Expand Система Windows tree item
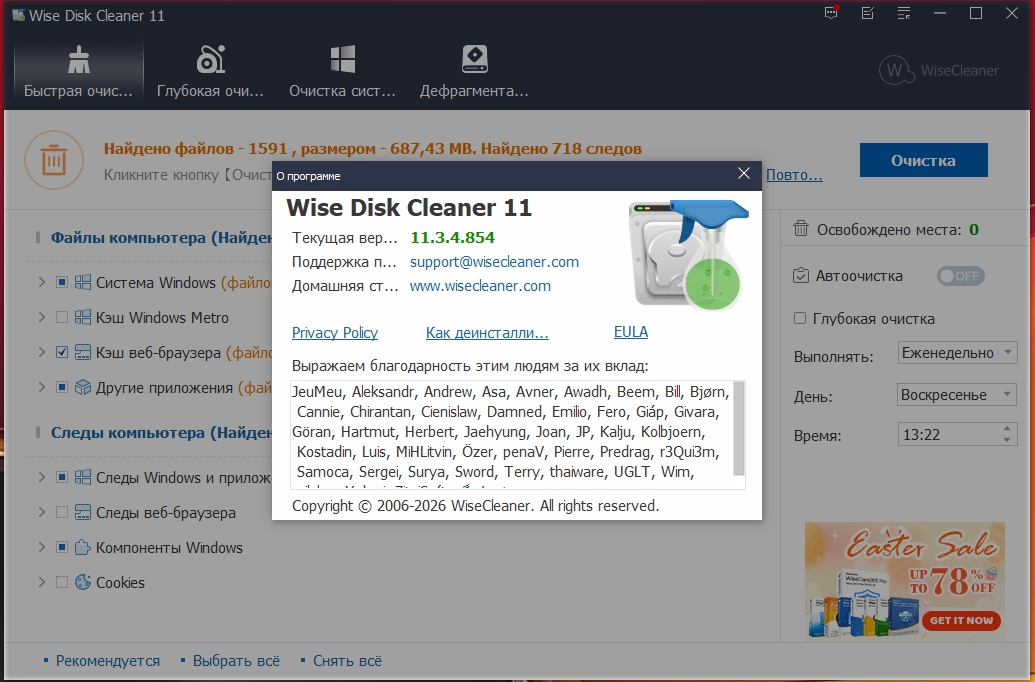 point(42,283)
